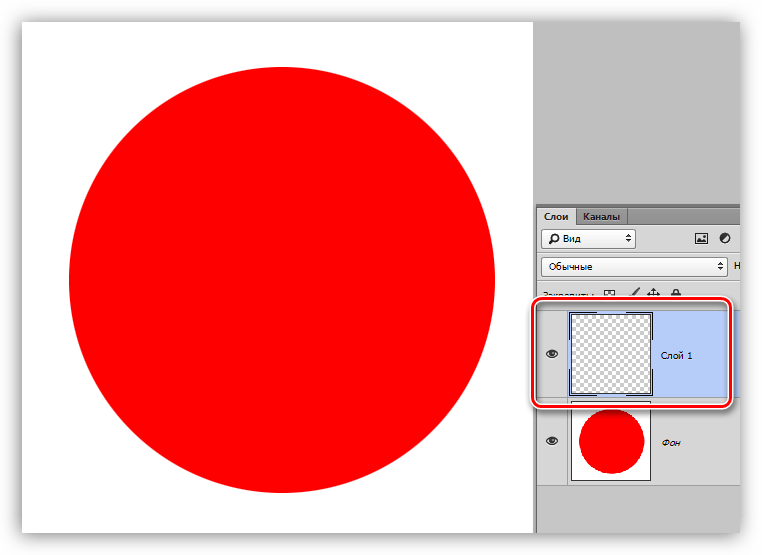Lock image pixels brush icon
The height and width of the screenshot is (555, 762).
pyautogui.click(x=634, y=292)
